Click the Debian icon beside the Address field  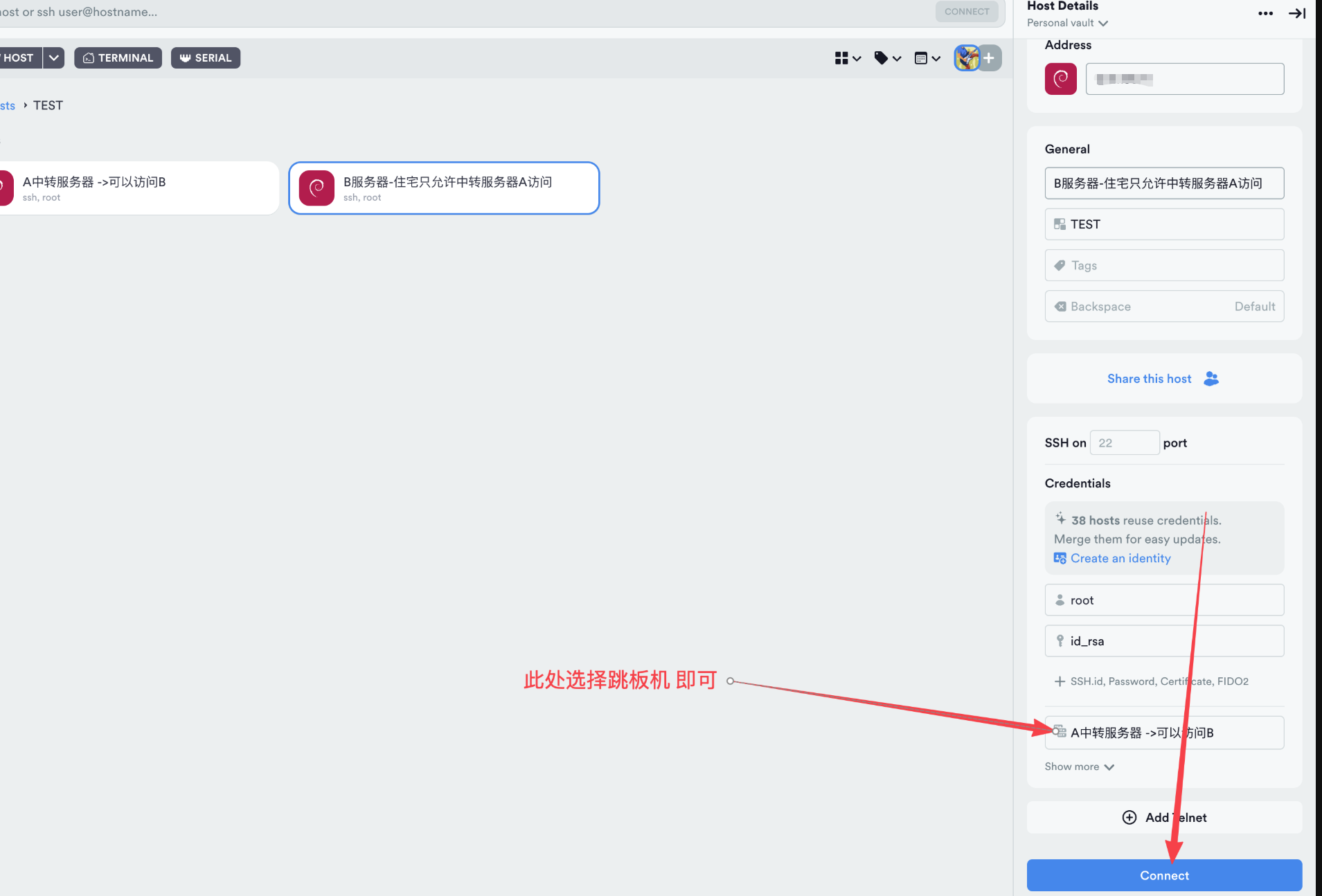point(1060,79)
